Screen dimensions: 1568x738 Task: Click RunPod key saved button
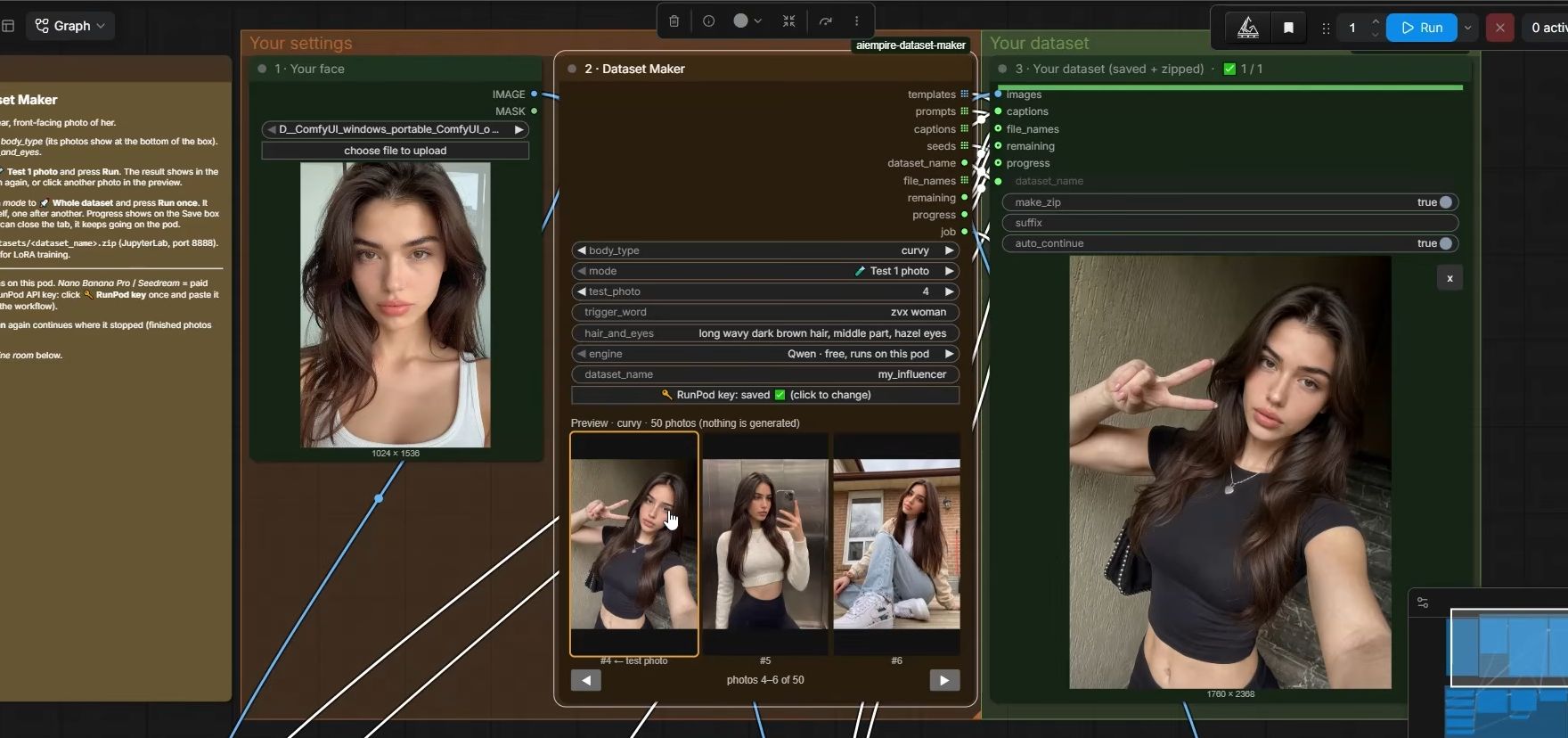click(x=765, y=395)
